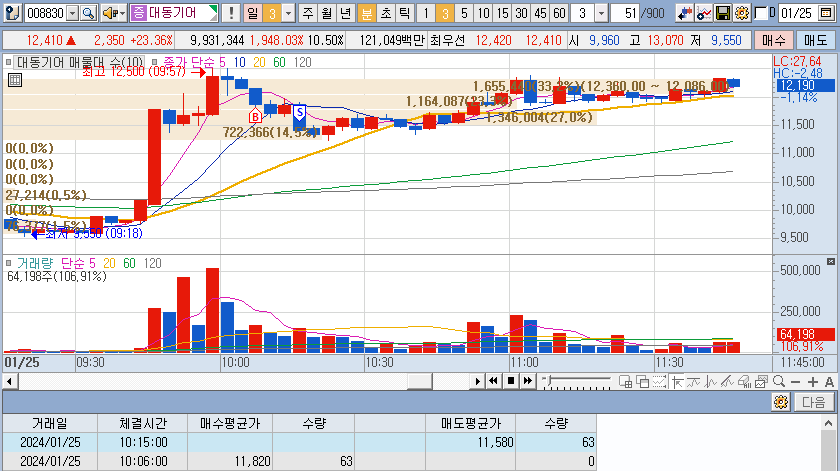The image size is (840, 471).
Task: Select 10 minute interval
Action: (483, 13)
